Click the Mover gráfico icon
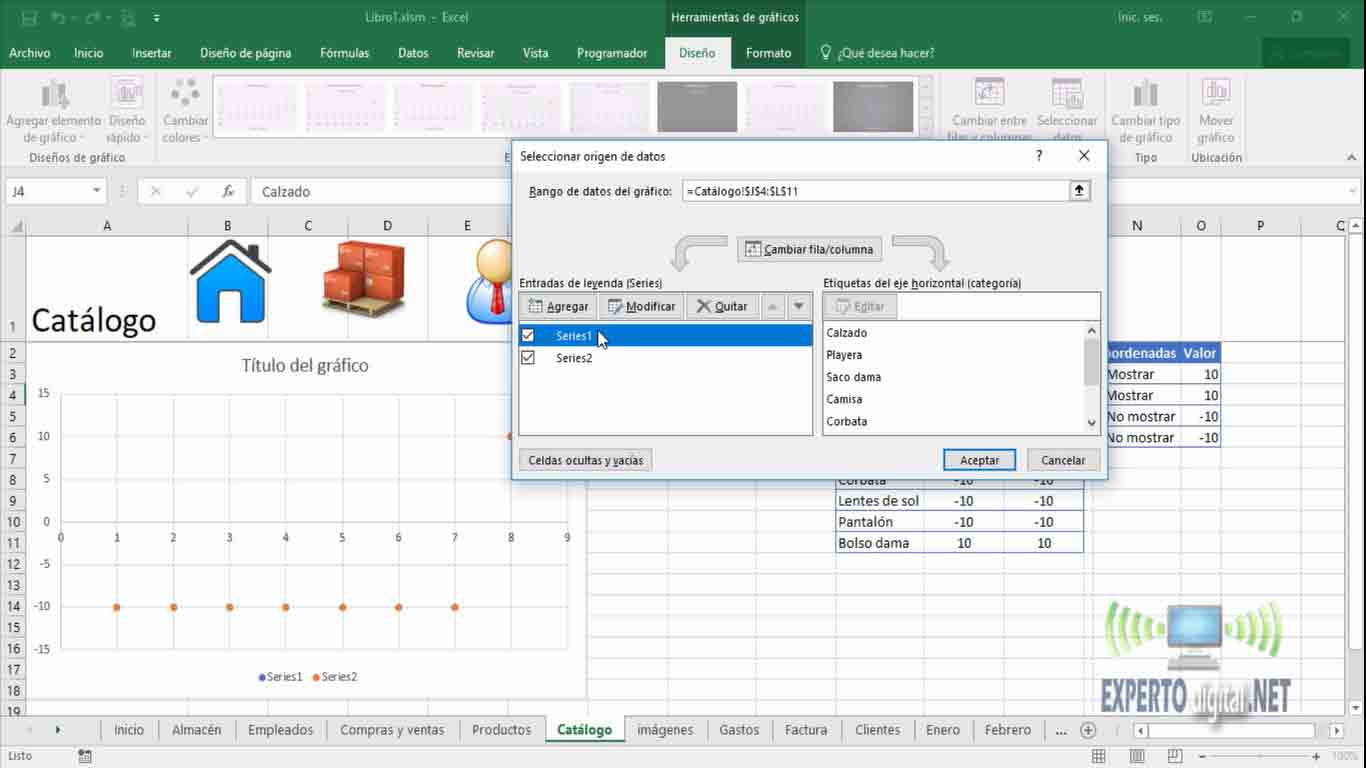 (x=1215, y=105)
